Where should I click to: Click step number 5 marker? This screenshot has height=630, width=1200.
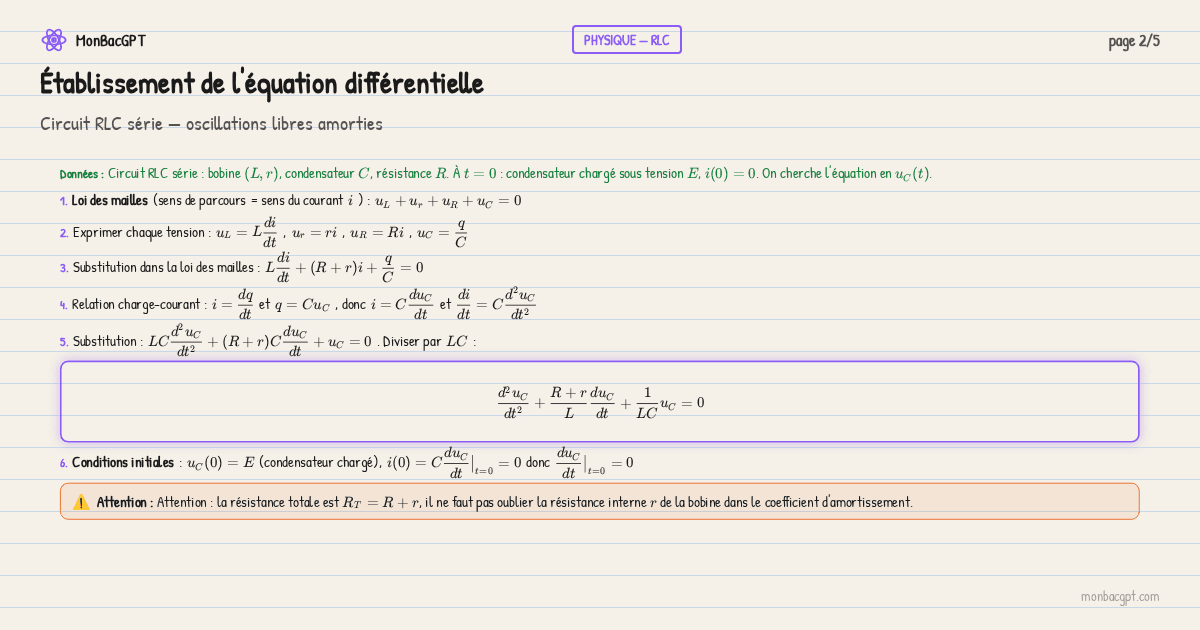(63, 340)
